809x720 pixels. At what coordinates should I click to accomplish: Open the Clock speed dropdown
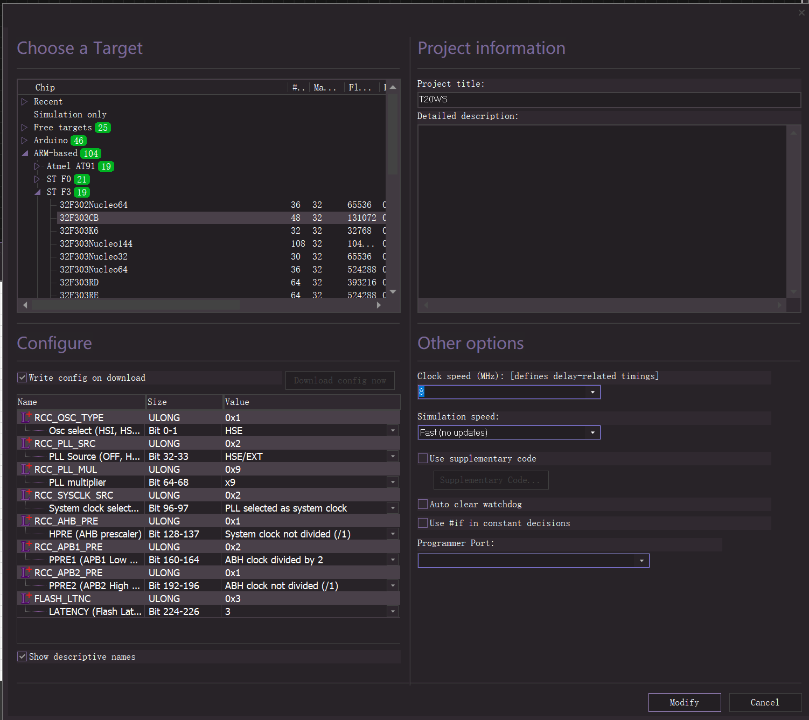tap(593, 392)
